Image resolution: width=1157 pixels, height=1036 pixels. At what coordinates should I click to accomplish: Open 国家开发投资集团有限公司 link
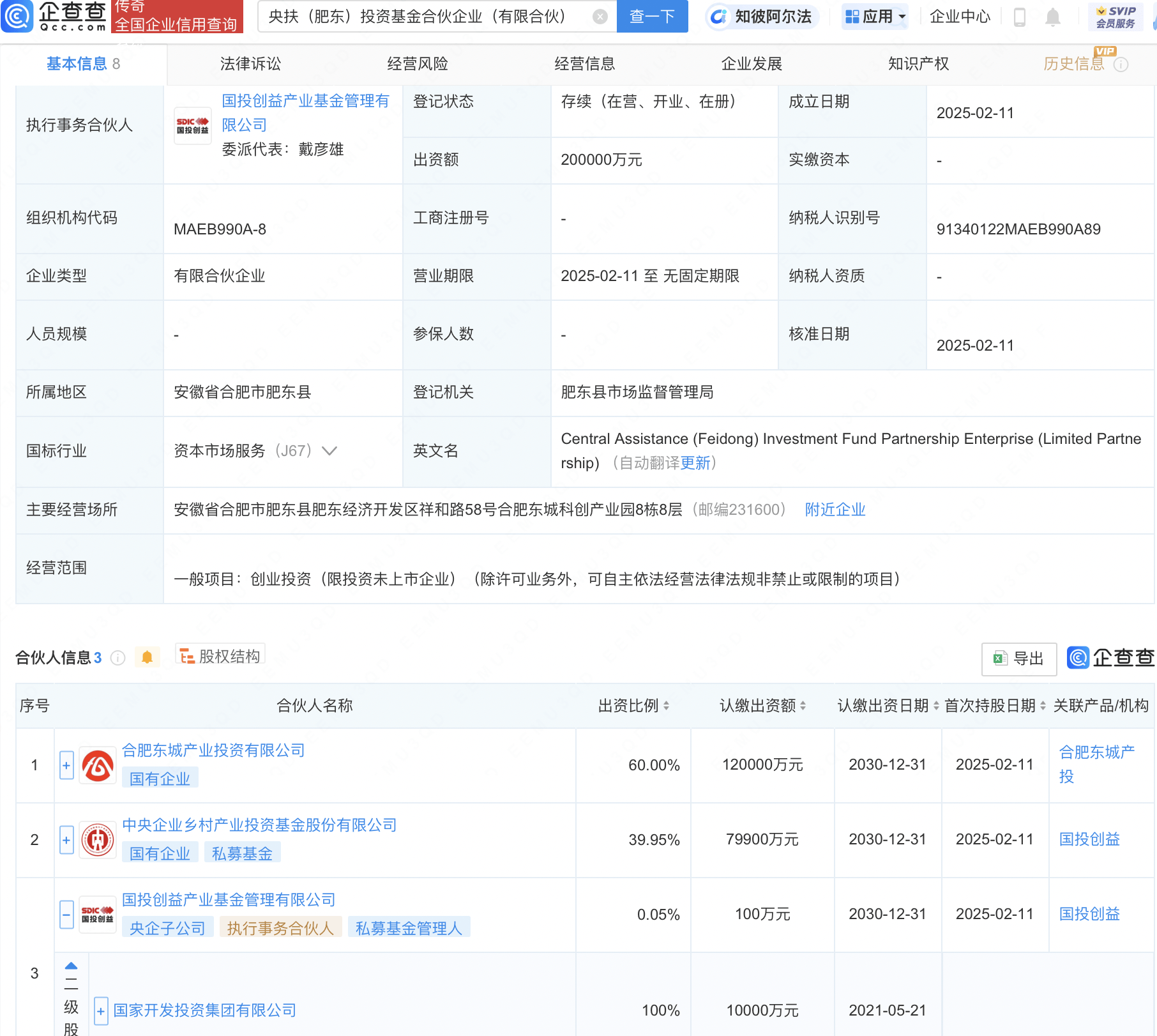205,1010
